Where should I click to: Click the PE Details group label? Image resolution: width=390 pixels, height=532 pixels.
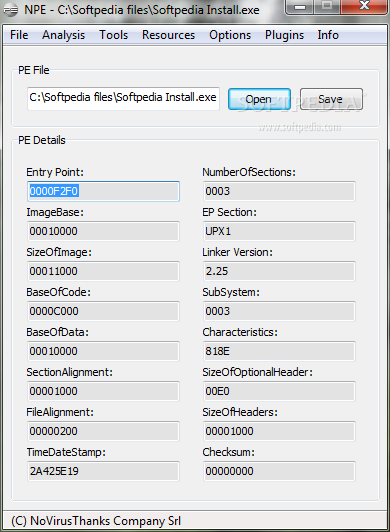click(42, 140)
